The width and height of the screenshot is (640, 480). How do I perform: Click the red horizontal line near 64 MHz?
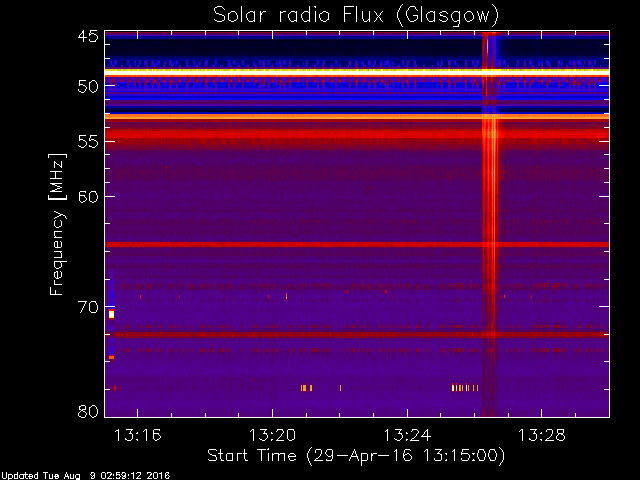click(x=357, y=244)
